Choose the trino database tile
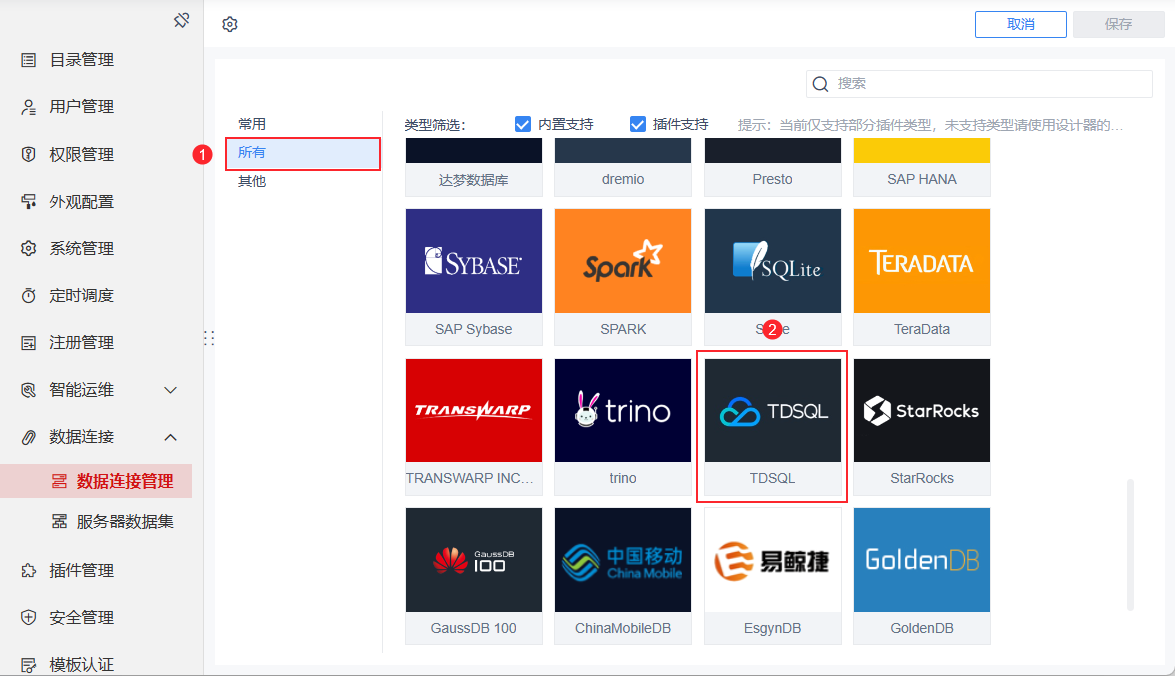1175x676 pixels. click(x=623, y=426)
